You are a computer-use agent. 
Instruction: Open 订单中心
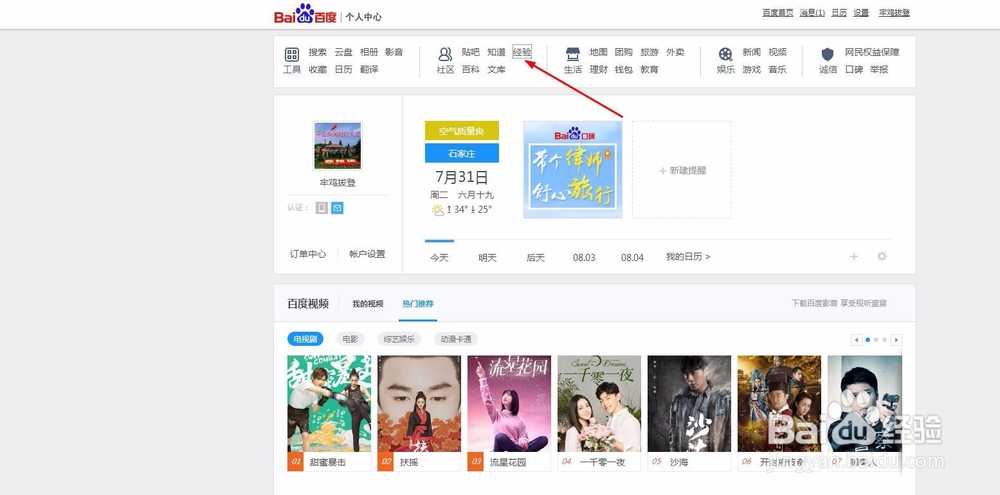pyautogui.click(x=308, y=254)
